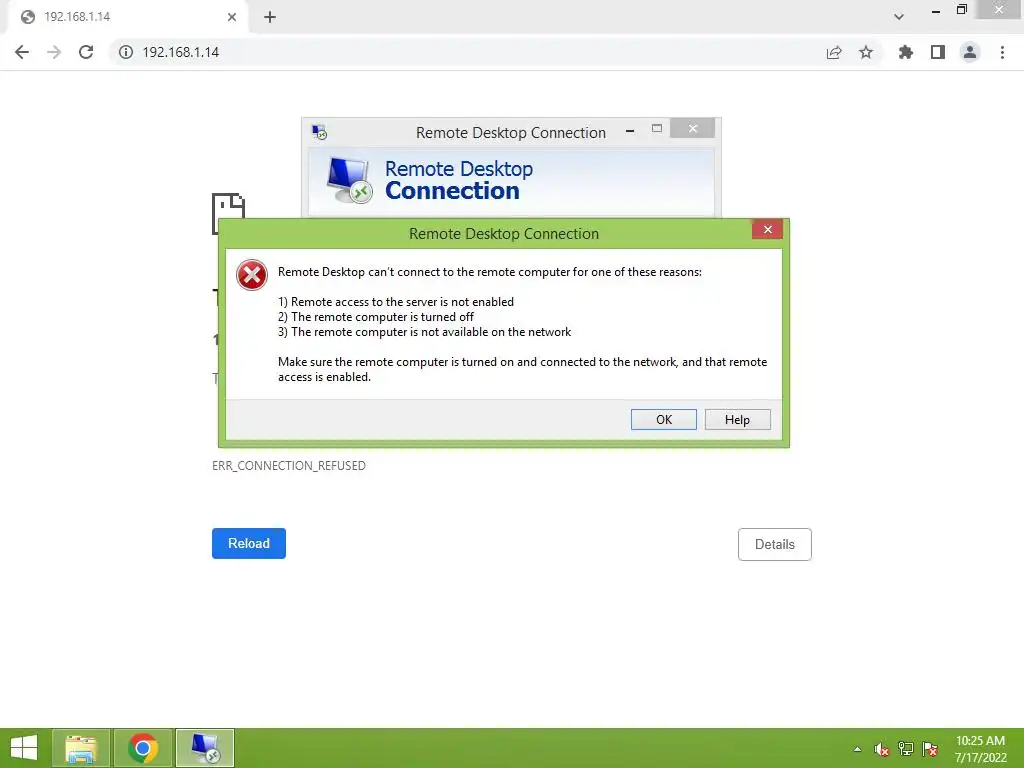The width and height of the screenshot is (1024, 768).
Task: Click the Remote Desktop window title icon
Action: tap(319, 133)
